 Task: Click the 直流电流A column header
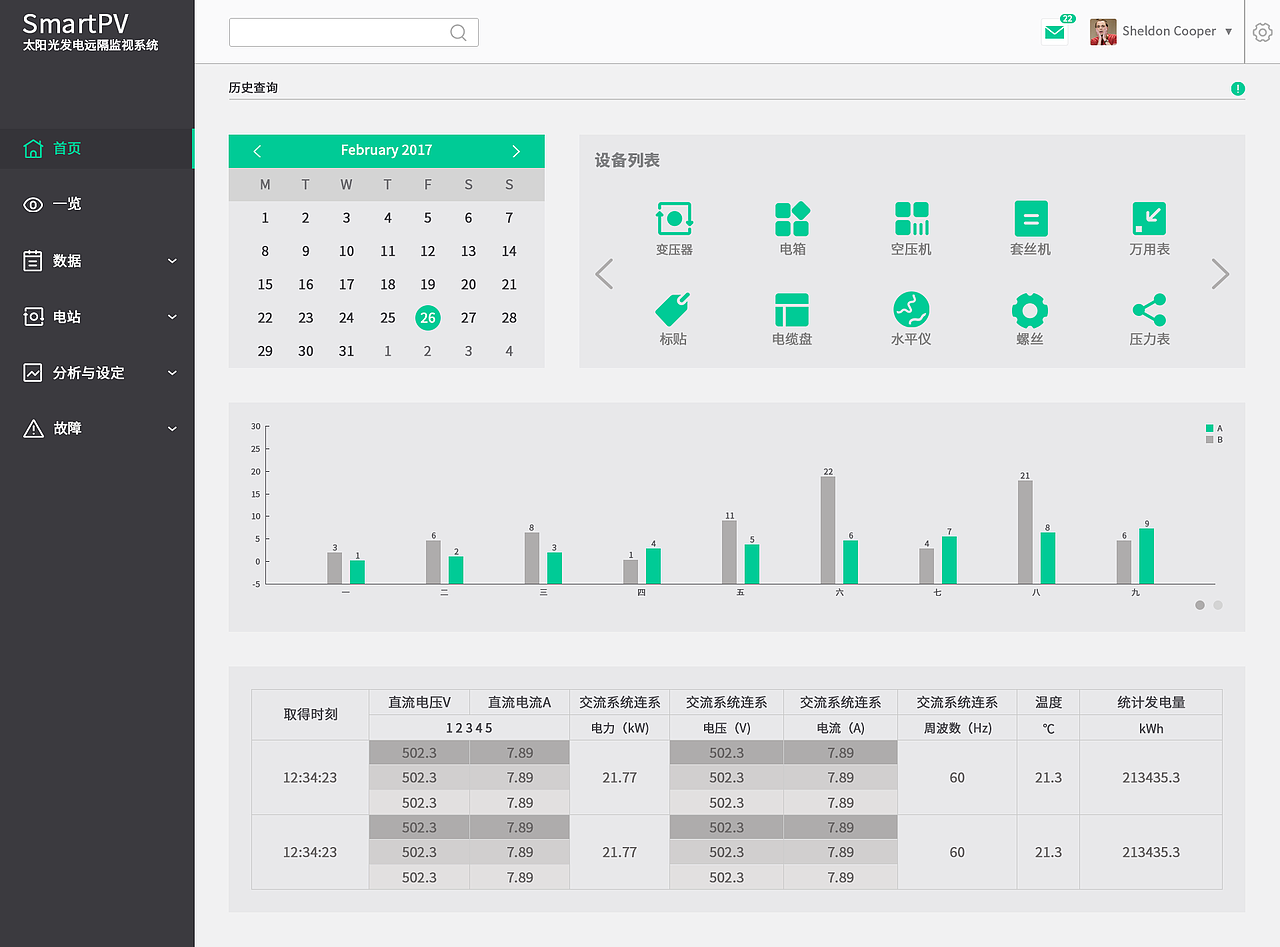tap(520, 703)
